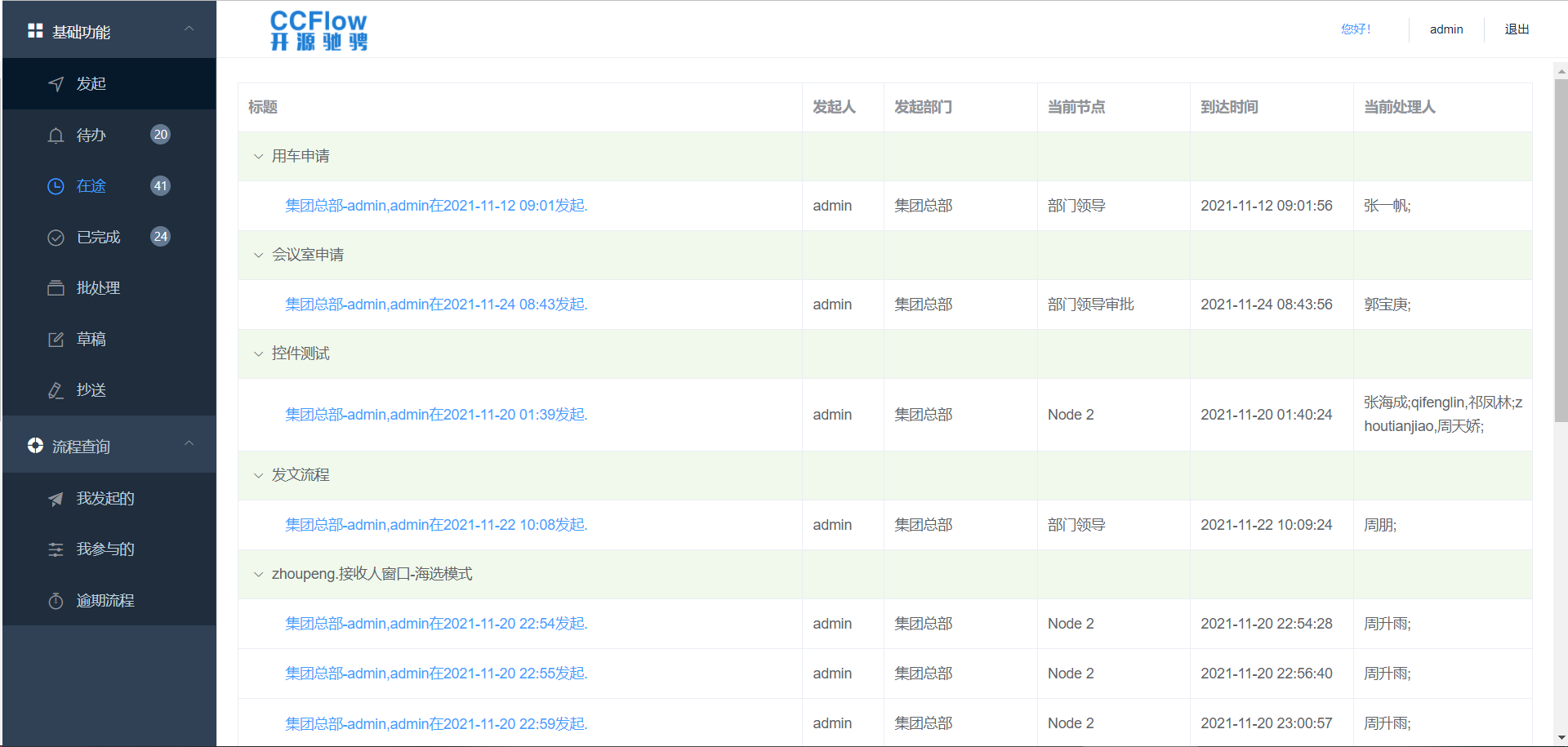Open the 2021-11-24 08:43 meeting room request link

436,305
